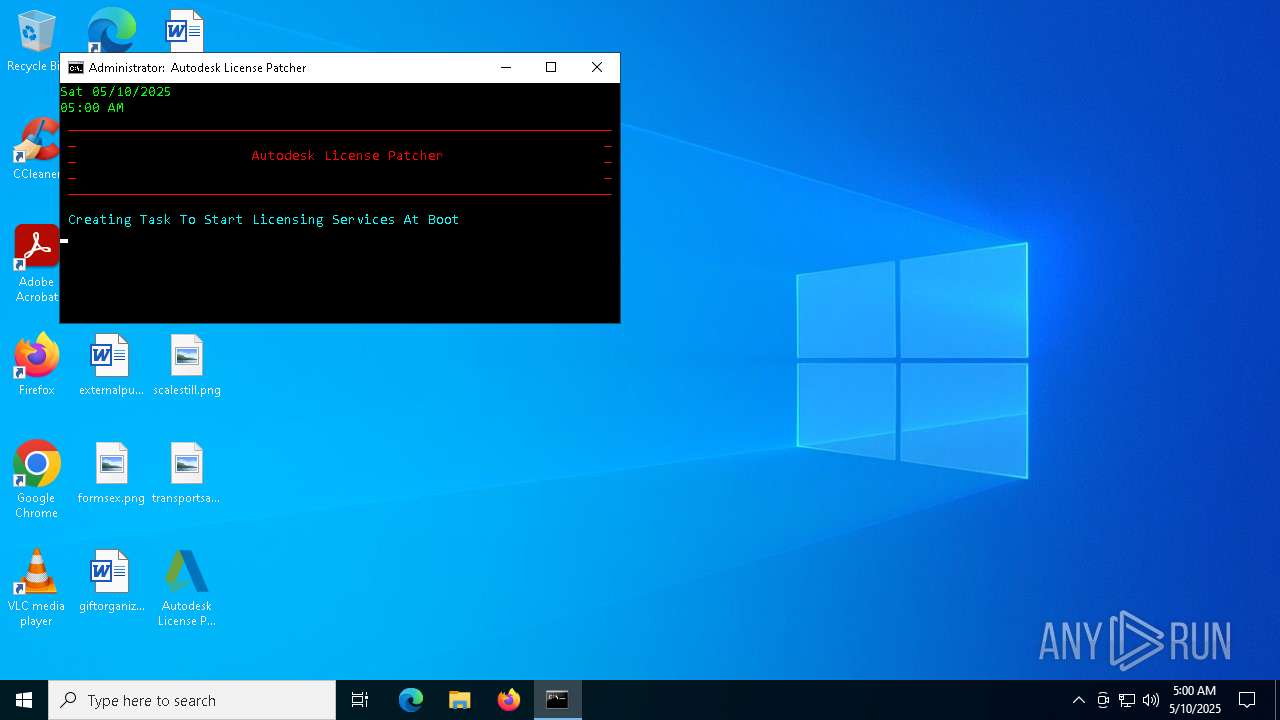This screenshot has width=1280, height=720.
Task: Click the Sat 05/10/2025 date line
Action: pos(116,91)
